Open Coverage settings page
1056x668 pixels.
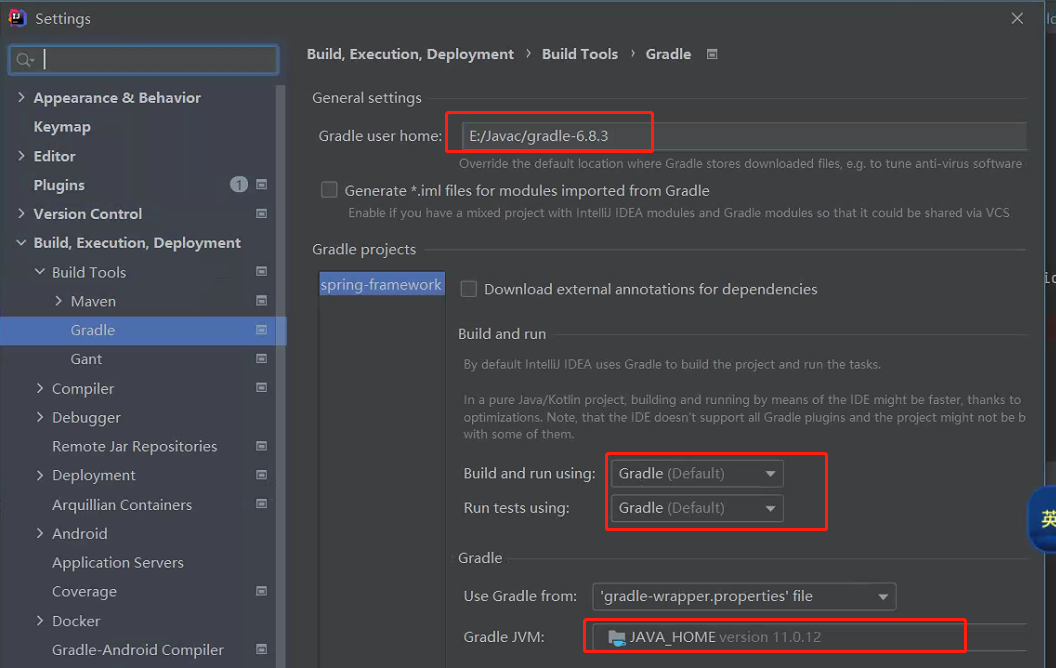point(84,591)
